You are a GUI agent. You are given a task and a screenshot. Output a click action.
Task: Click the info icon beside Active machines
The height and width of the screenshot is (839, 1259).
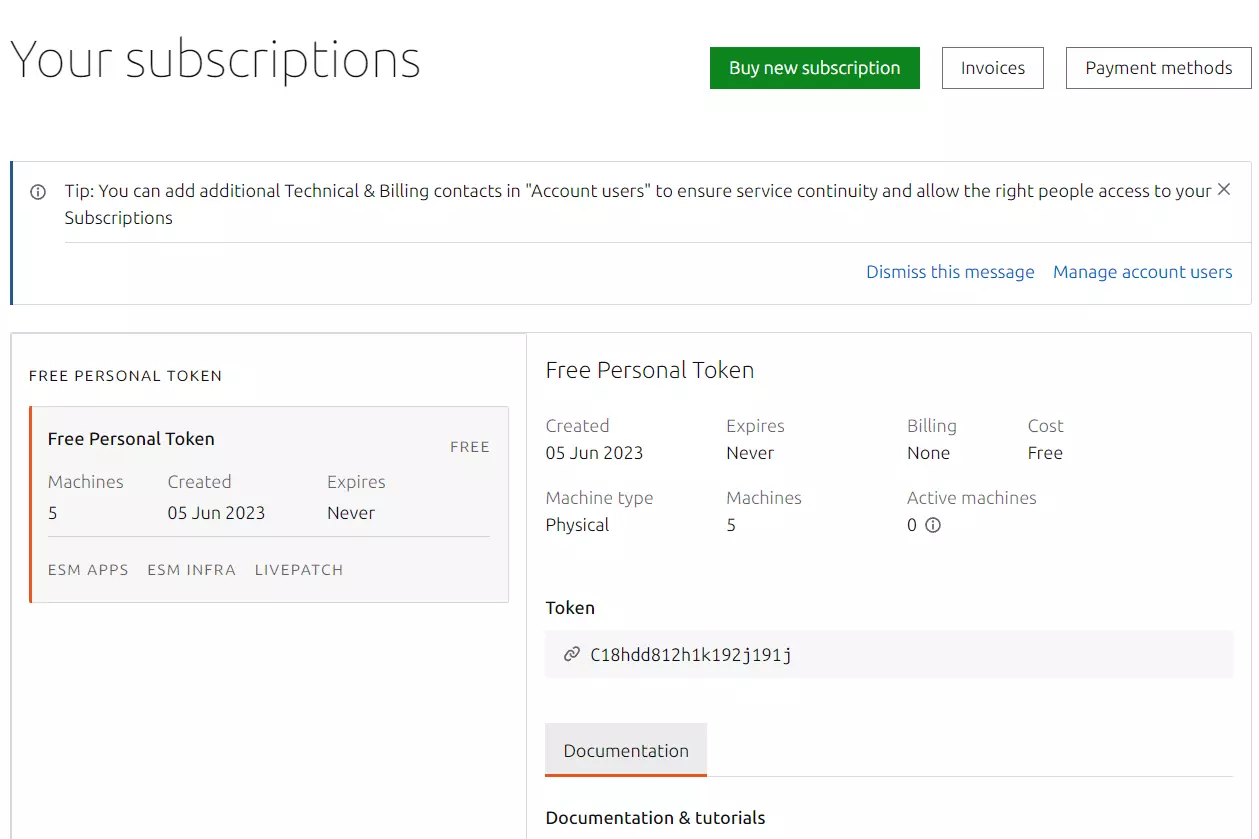933,525
